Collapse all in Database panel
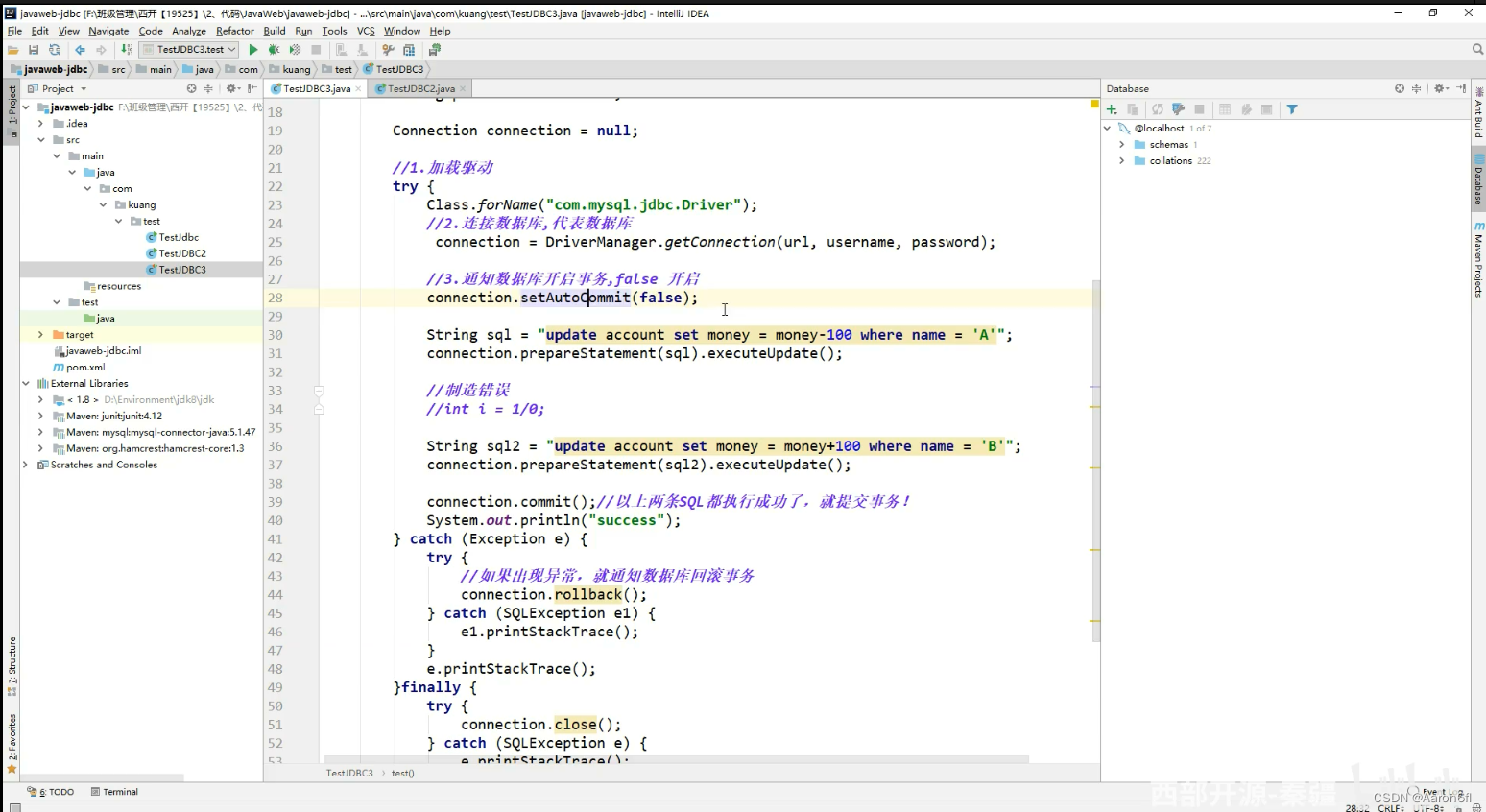The height and width of the screenshot is (812, 1486). [1416, 88]
